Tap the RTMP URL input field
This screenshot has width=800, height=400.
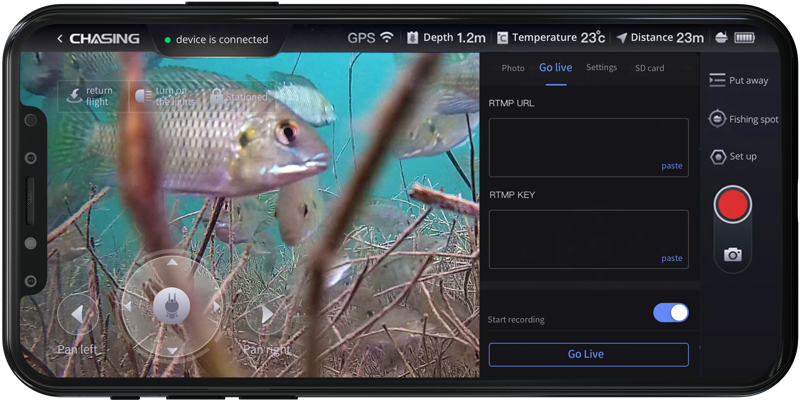(x=589, y=147)
